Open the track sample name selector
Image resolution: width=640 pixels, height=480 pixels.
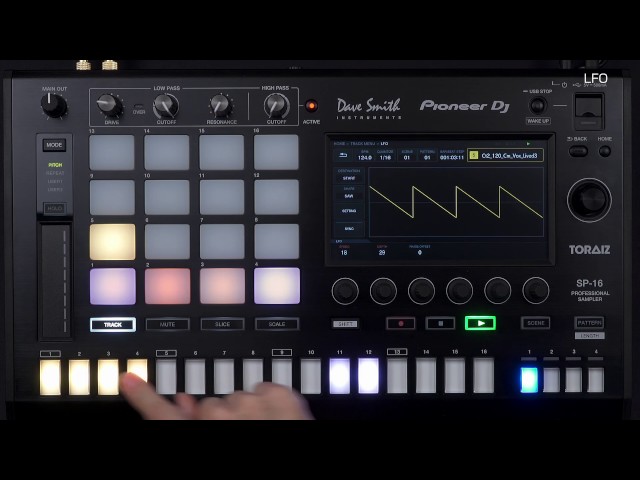click(505, 156)
